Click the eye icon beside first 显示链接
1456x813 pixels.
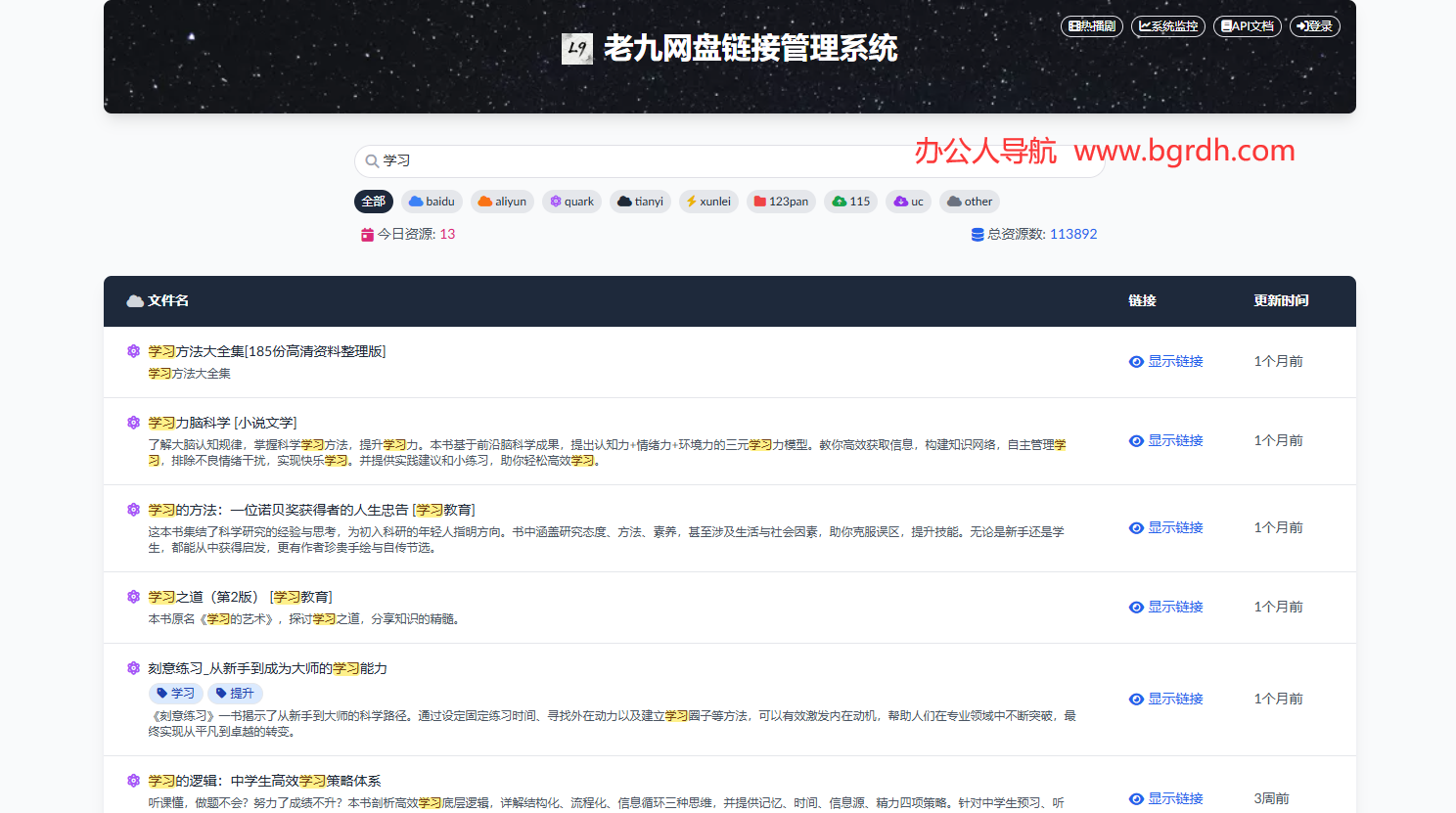tap(1136, 361)
